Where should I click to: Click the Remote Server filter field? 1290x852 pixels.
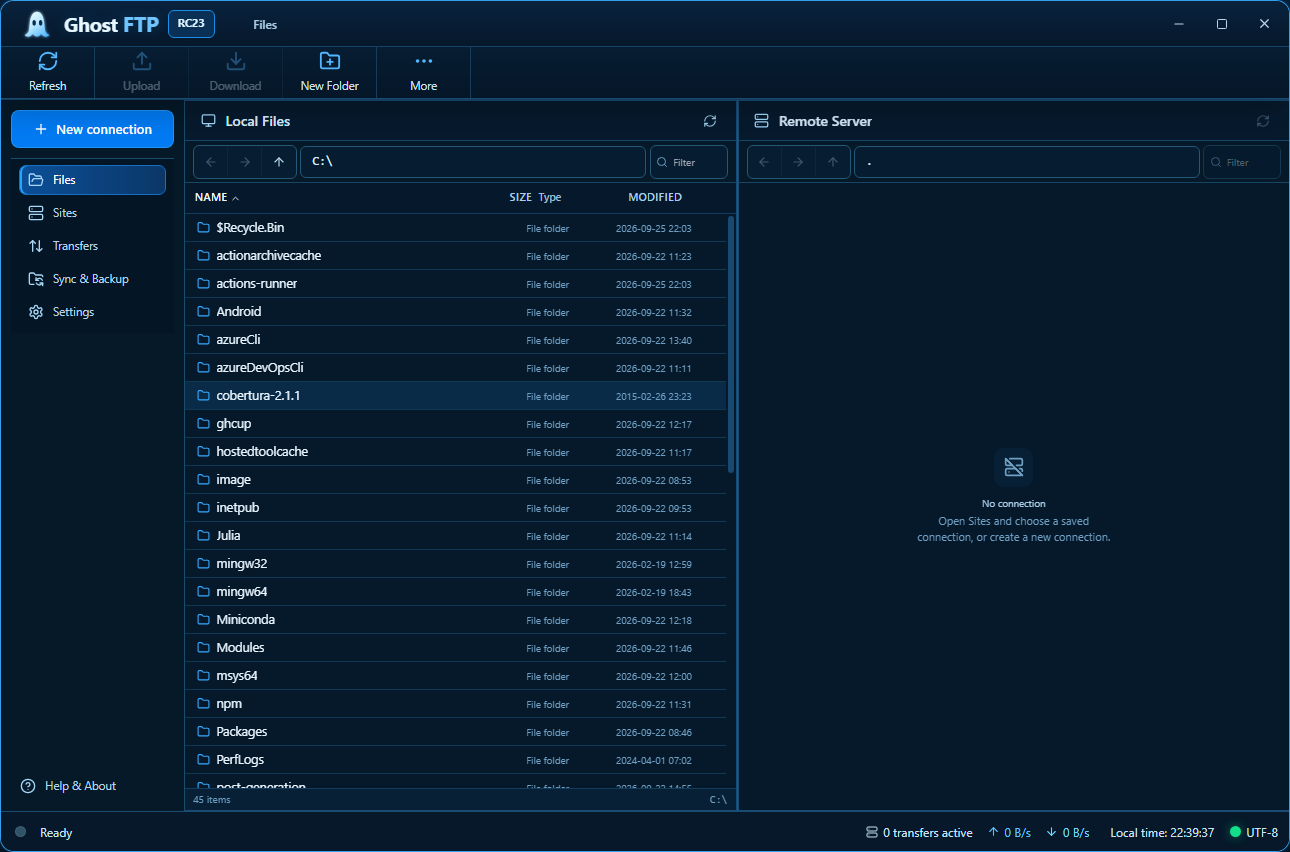coord(1242,162)
